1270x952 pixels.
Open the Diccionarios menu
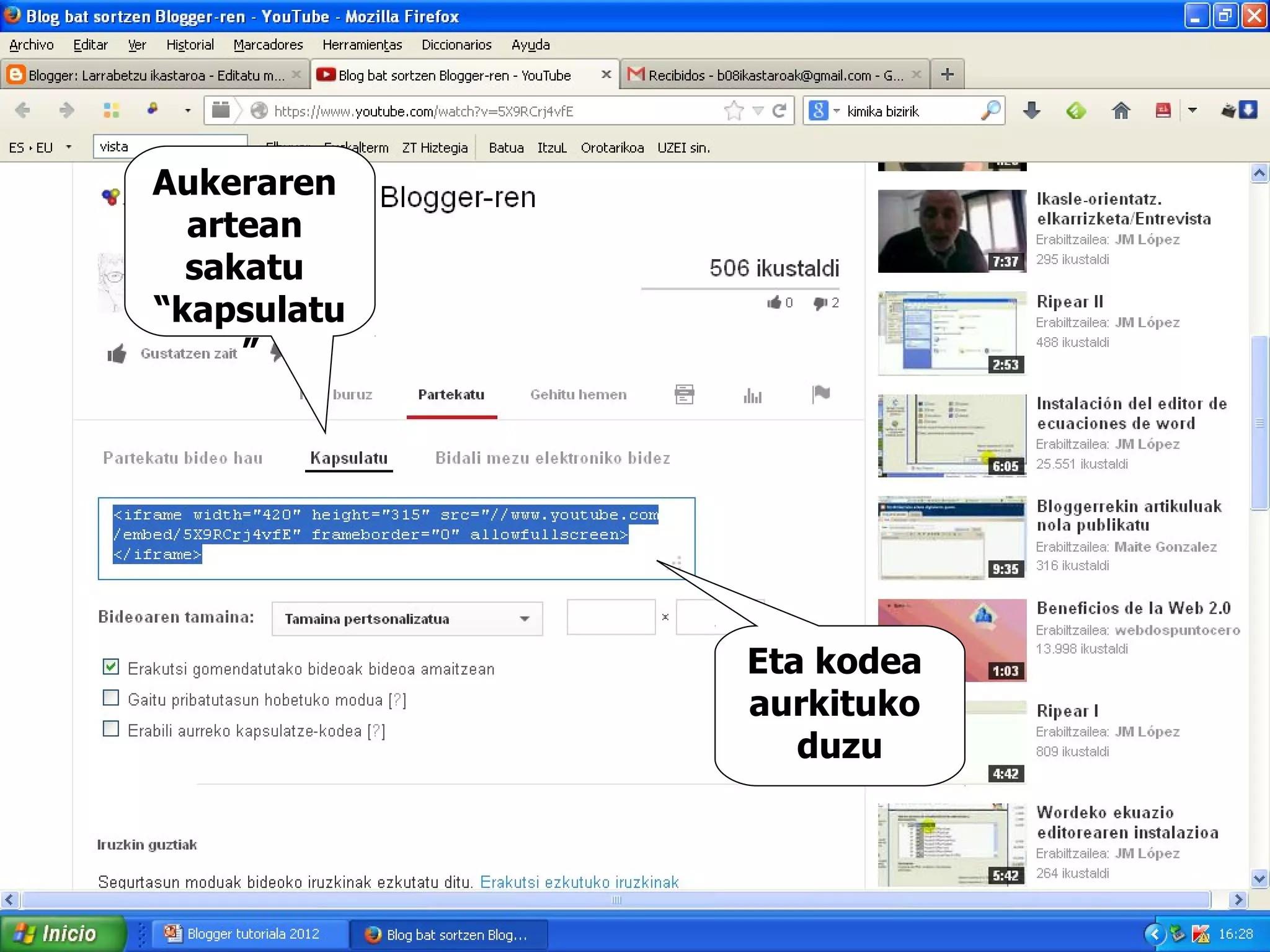pyautogui.click(x=456, y=45)
